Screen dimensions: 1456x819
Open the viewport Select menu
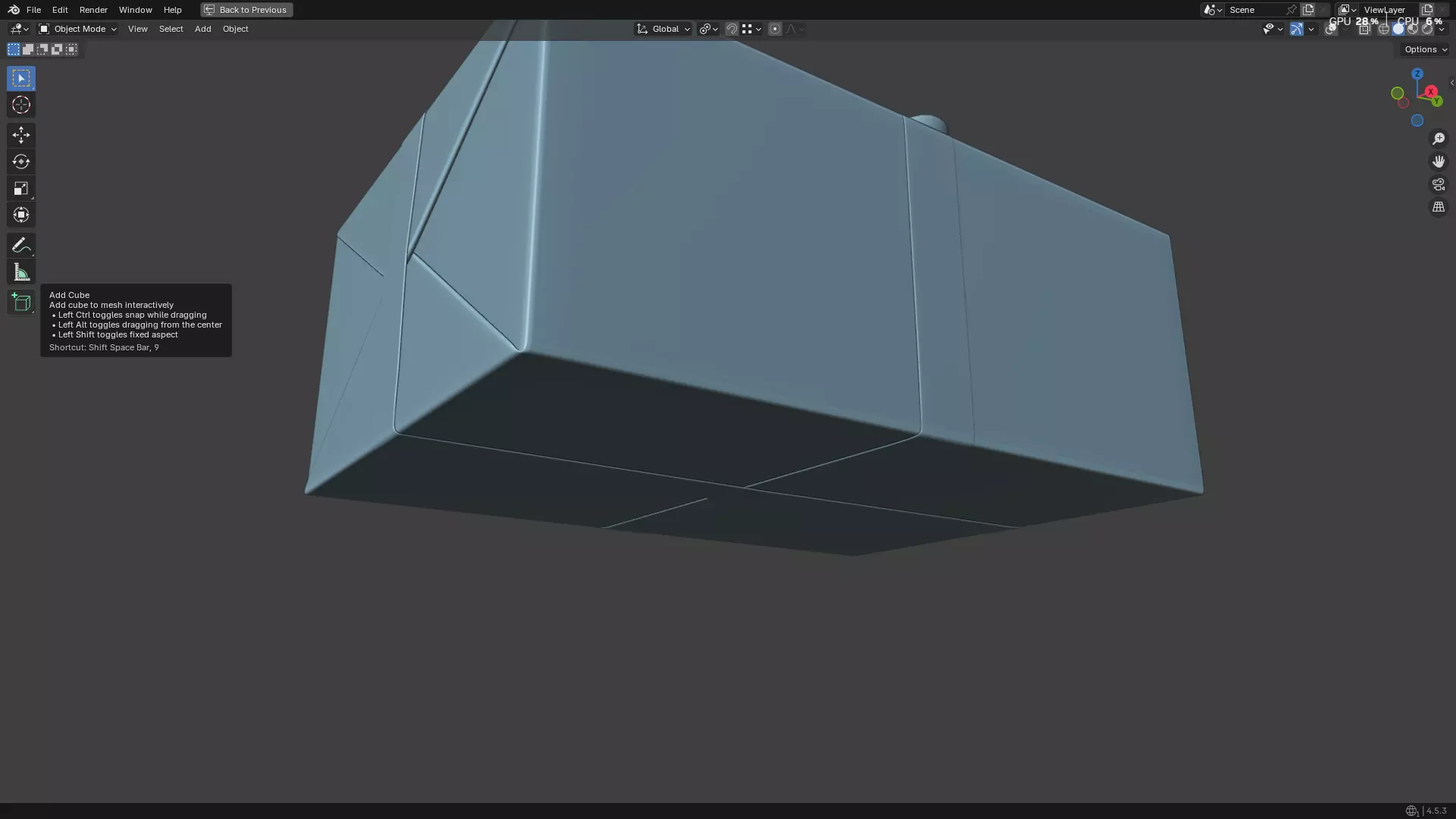coord(171,29)
